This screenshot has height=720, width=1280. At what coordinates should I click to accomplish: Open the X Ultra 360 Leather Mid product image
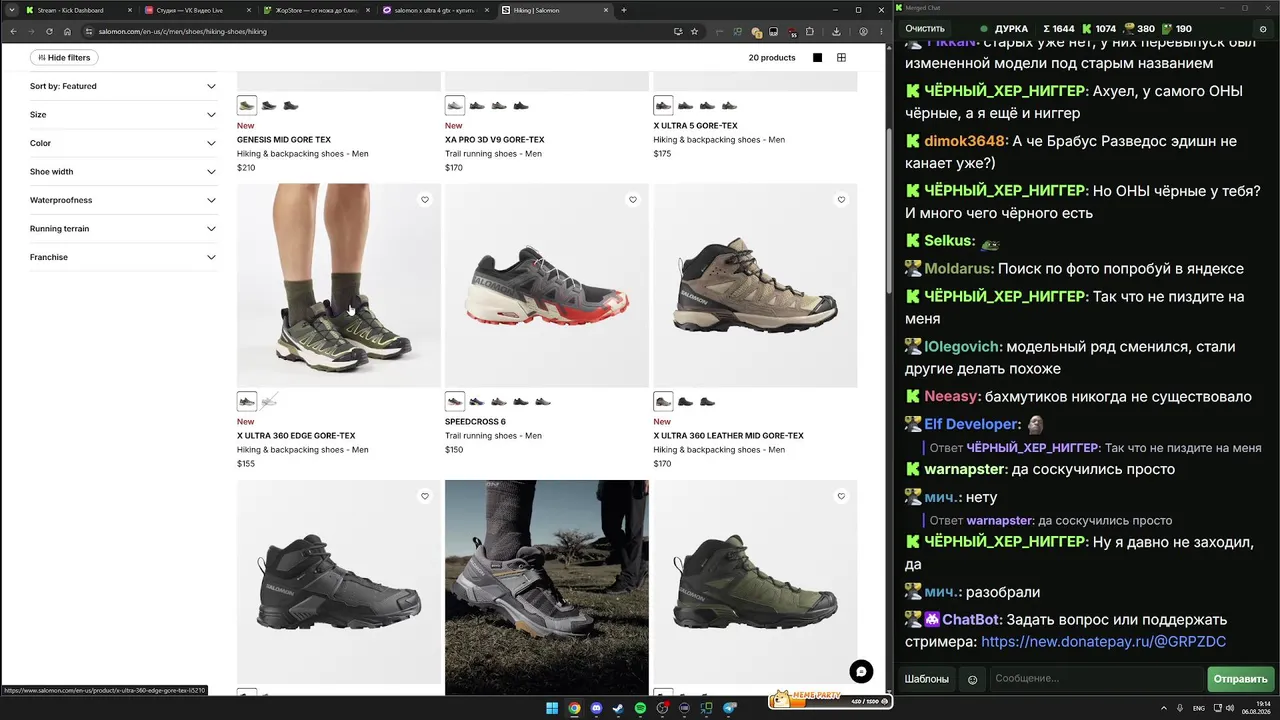point(755,285)
